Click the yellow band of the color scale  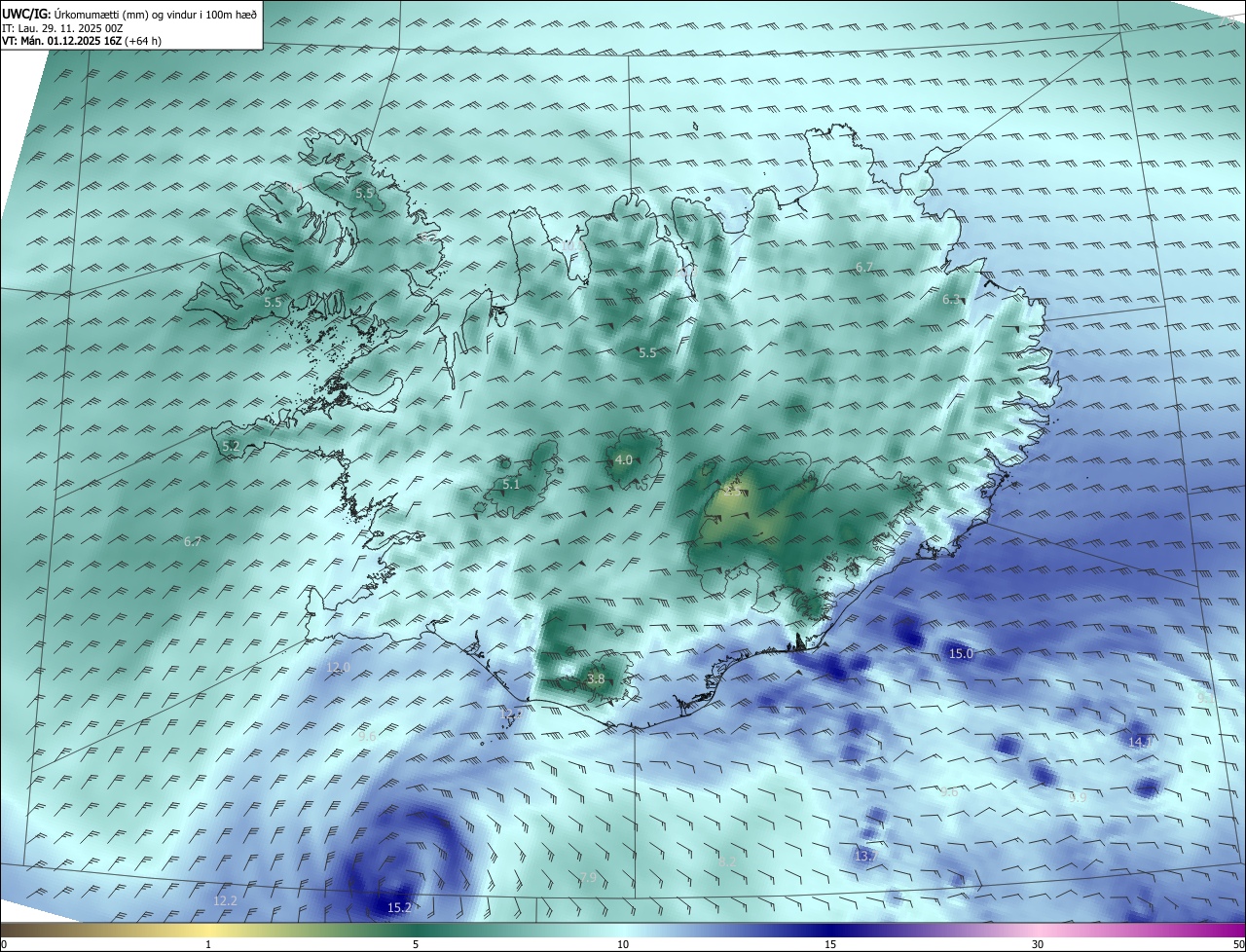point(208,930)
